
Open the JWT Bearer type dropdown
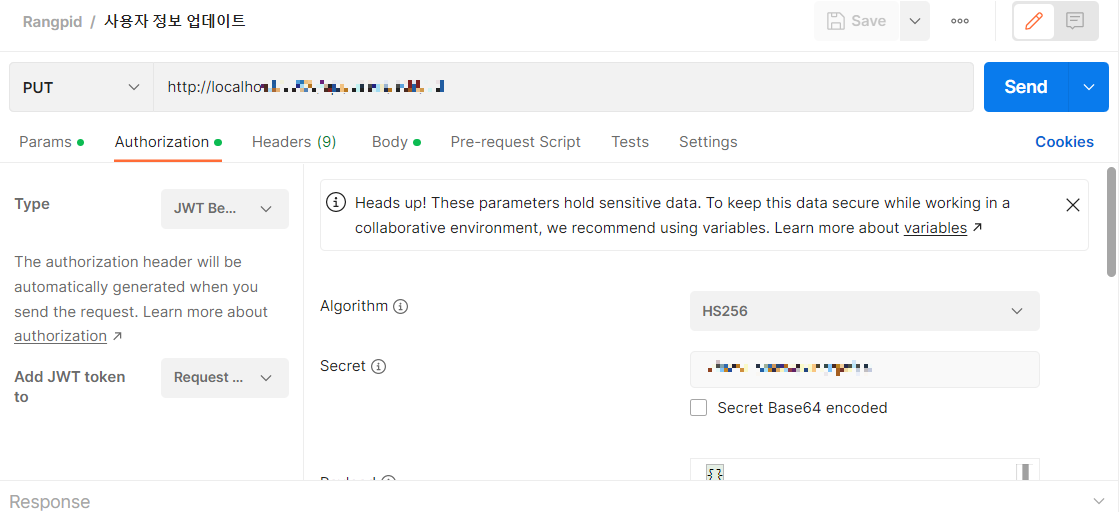coord(224,209)
